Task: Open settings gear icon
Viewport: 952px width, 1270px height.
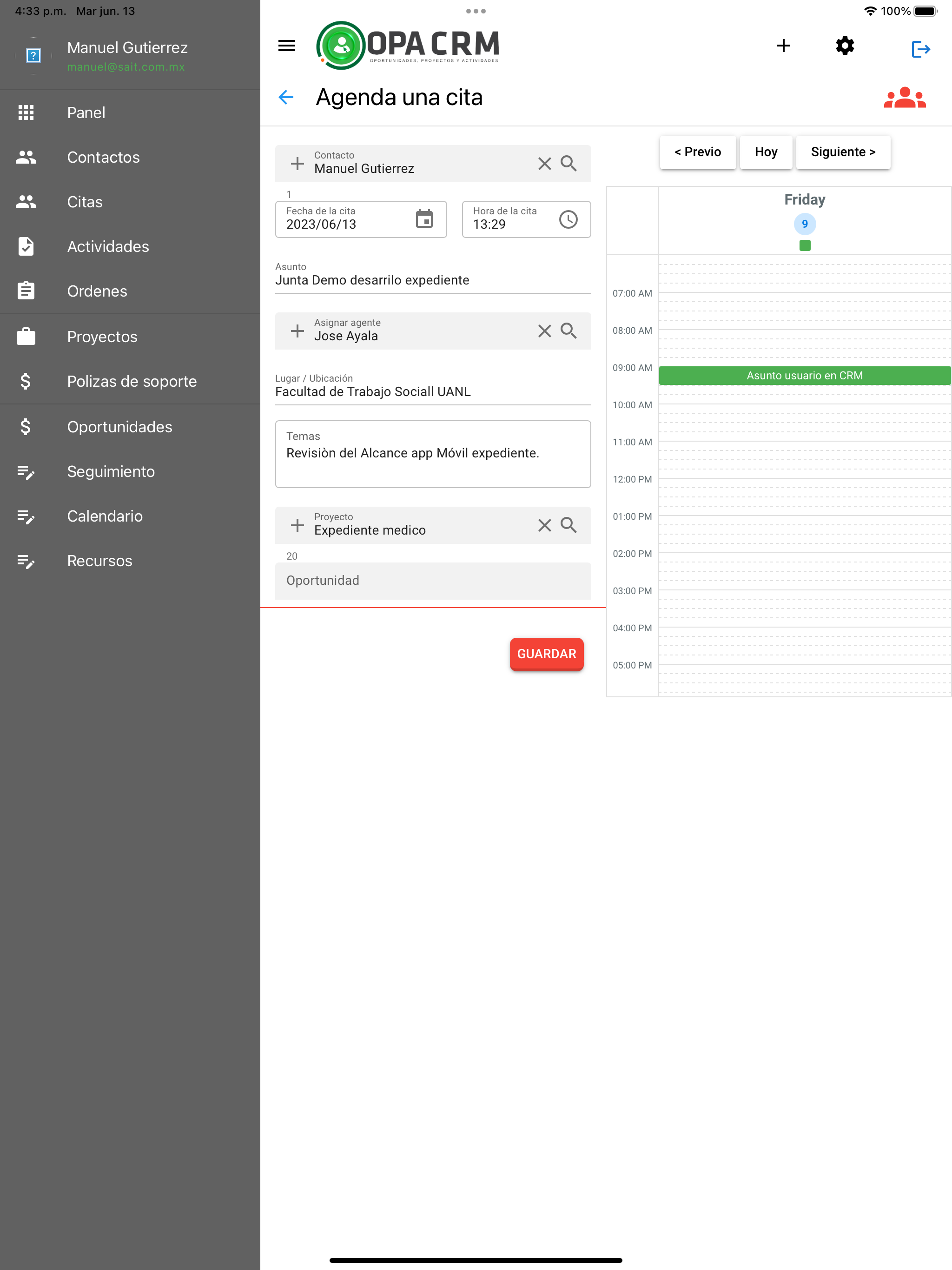Action: pyautogui.click(x=845, y=46)
